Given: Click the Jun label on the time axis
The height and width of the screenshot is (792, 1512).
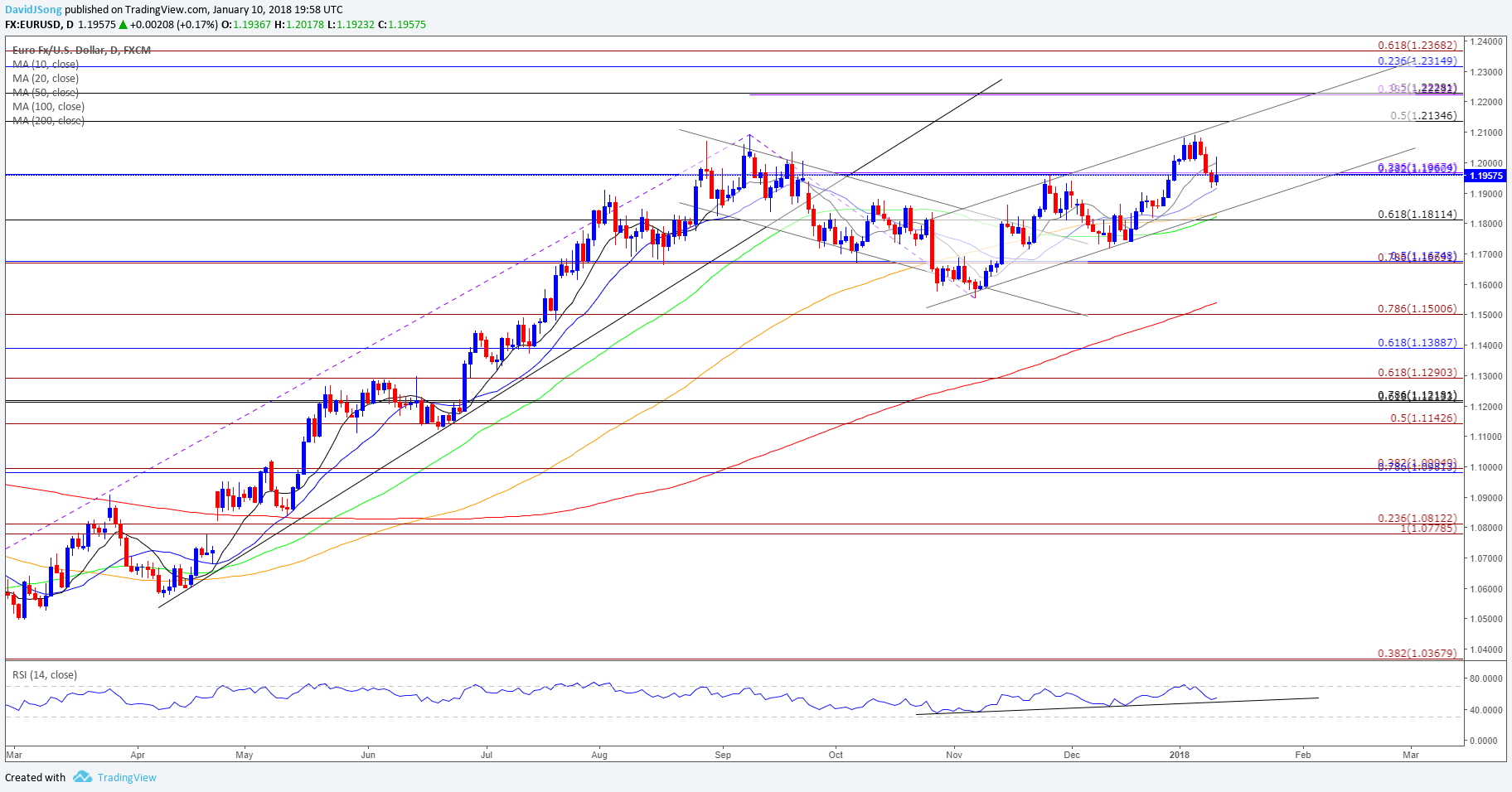Looking at the screenshot, I should point(368,755).
